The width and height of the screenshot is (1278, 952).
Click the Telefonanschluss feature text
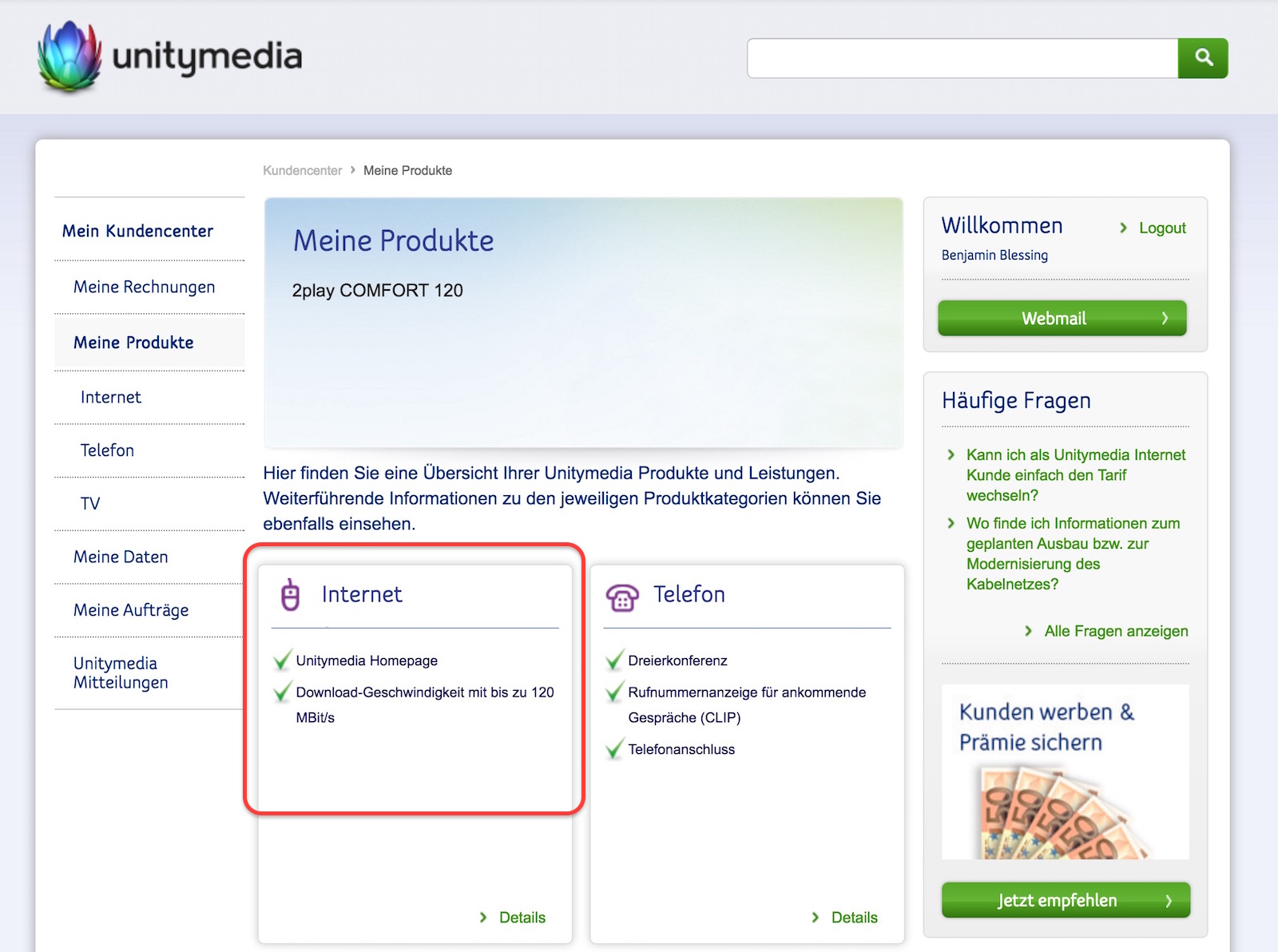point(681,749)
